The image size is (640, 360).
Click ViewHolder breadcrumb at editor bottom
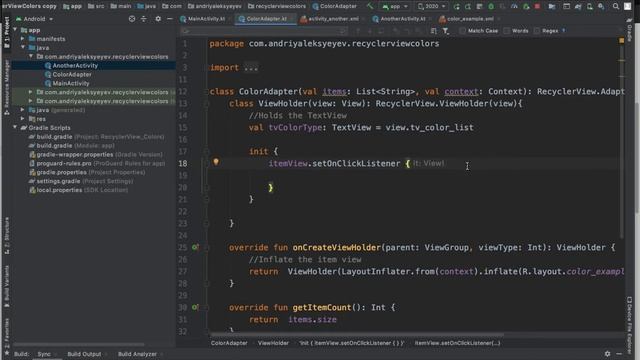tap(273, 343)
